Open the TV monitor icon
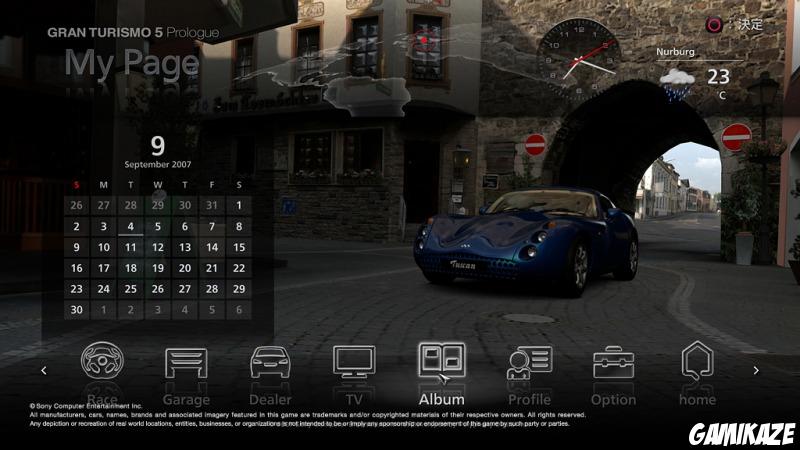800x450 pixels. point(354,362)
